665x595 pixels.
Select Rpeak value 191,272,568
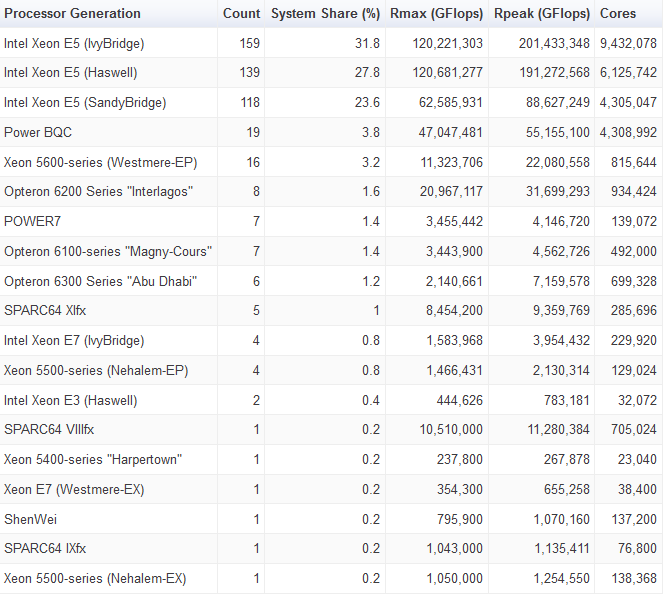pyautogui.click(x=555, y=73)
